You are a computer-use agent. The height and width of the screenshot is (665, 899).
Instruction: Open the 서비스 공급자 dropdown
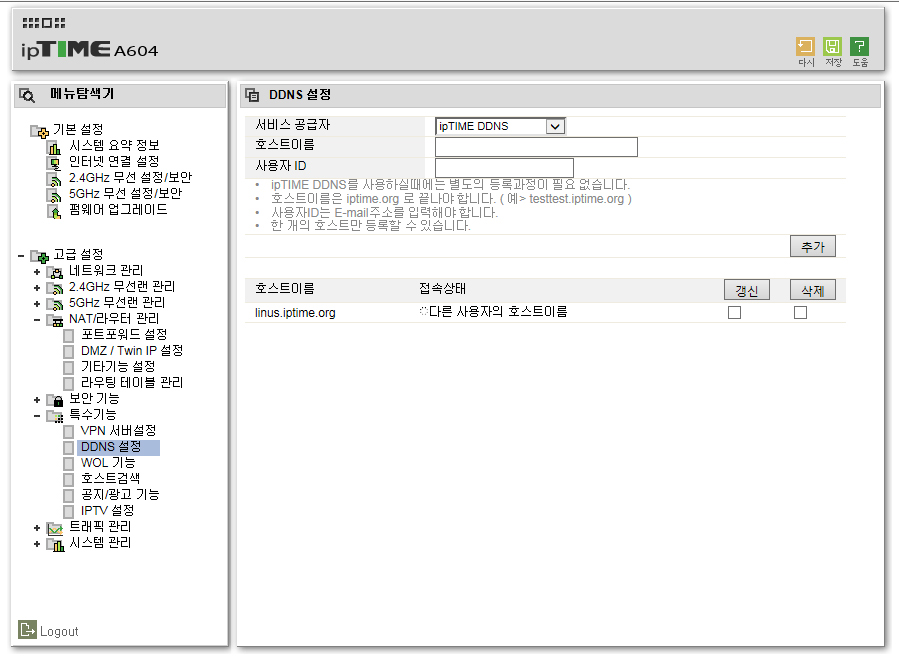[x=500, y=126]
